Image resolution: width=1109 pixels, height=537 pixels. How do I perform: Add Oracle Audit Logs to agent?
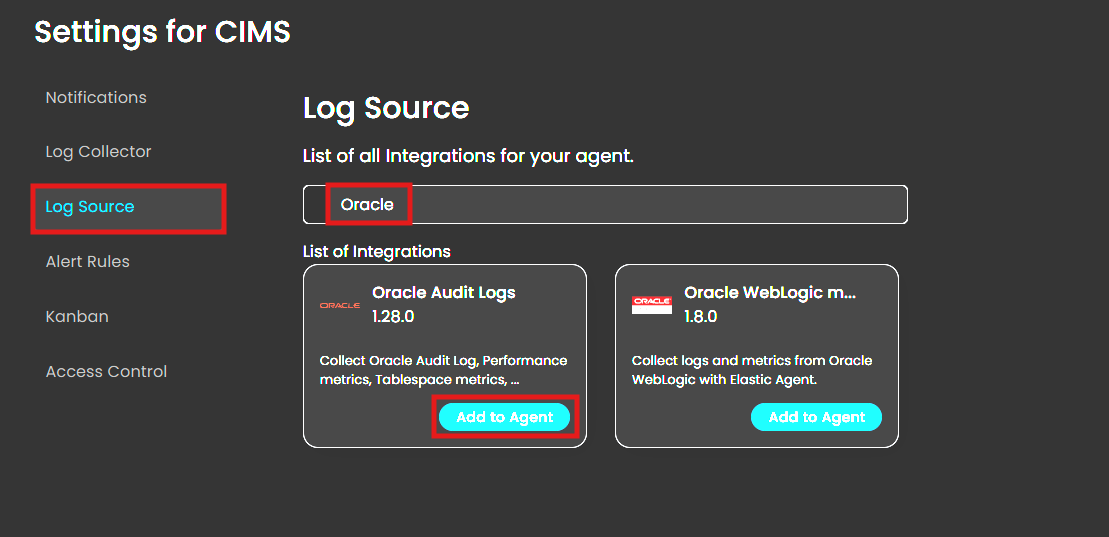504,417
